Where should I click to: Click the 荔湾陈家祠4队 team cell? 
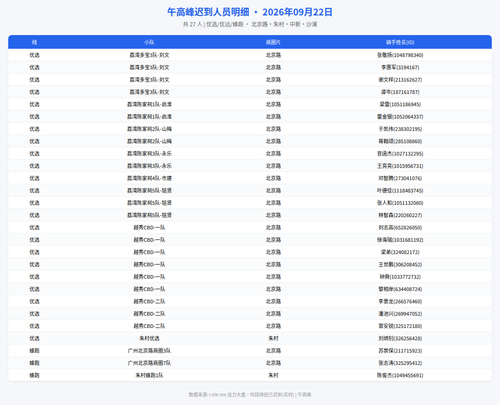click(149, 178)
